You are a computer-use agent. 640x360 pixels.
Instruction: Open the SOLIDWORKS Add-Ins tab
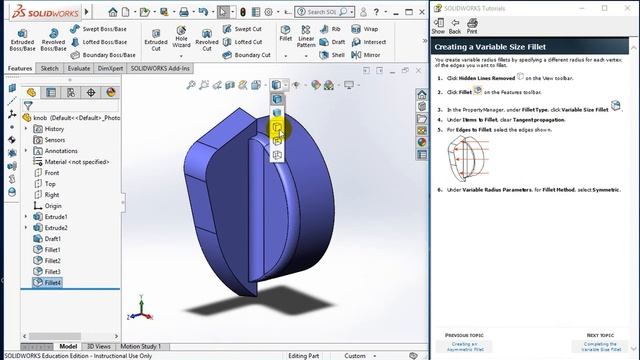(x=160, y=69)
